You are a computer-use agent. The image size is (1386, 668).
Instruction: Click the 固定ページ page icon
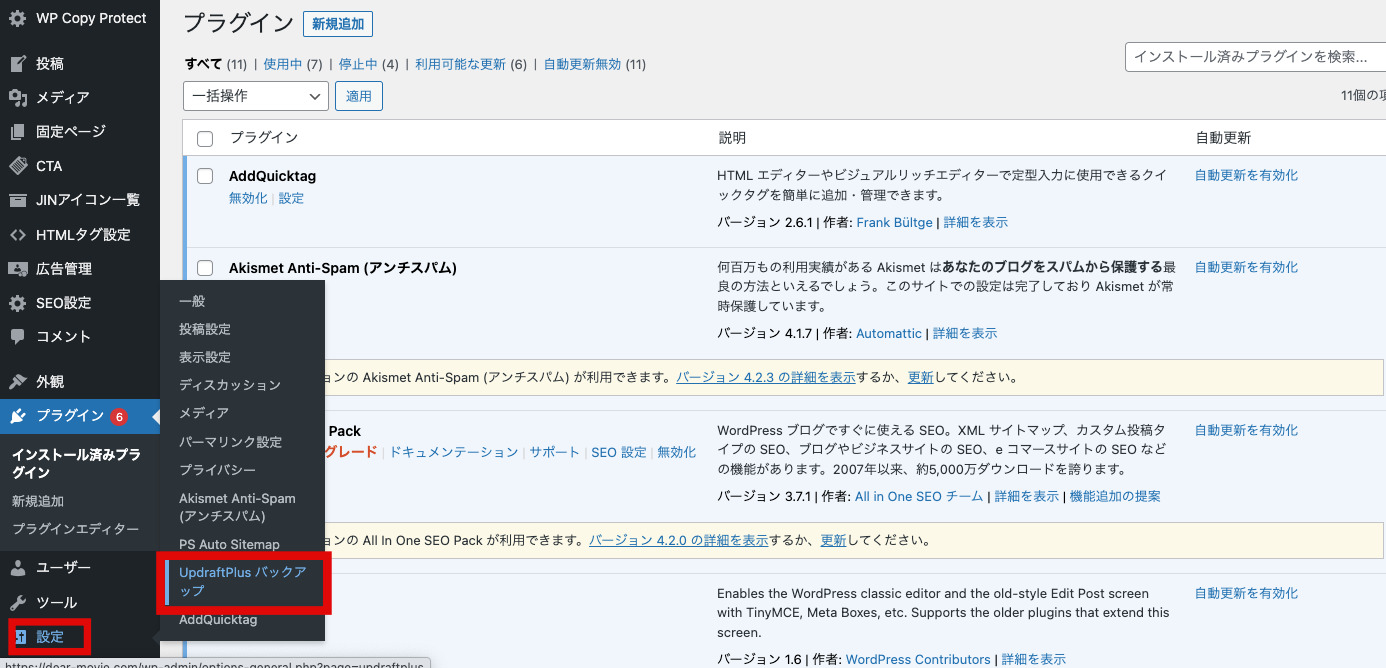click(18, 132)
